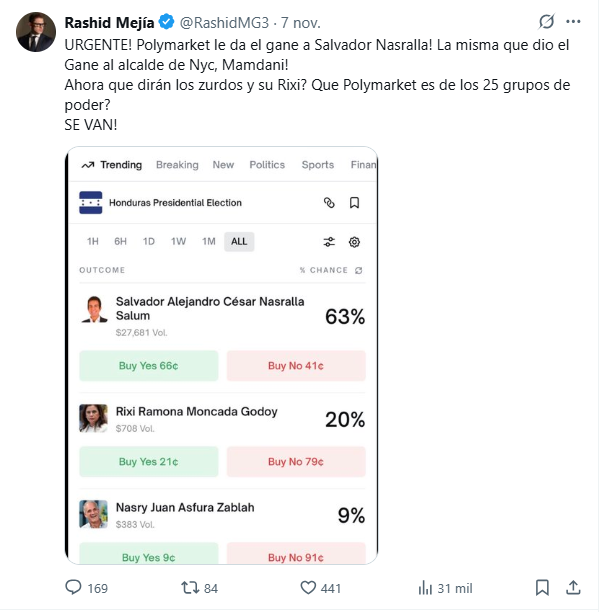This screenshot has height=612, width=601.
Task: Open post view analytics icon
Action: 424,588
